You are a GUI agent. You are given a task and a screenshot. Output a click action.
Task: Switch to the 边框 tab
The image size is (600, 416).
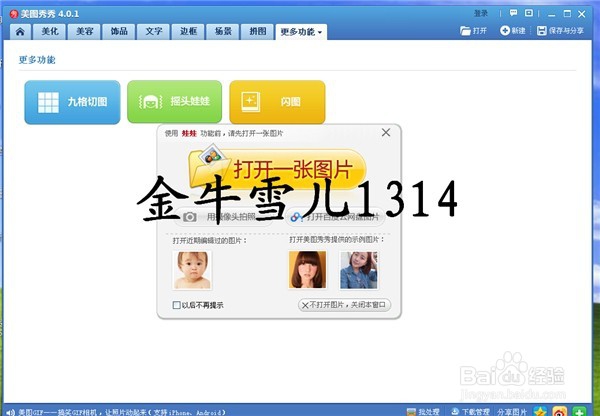[x=188, y=32]
